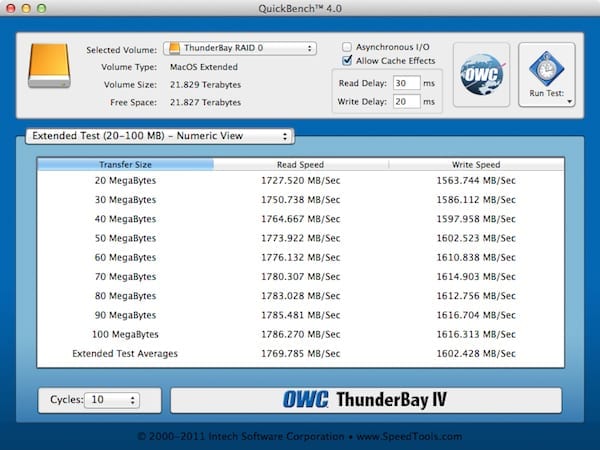Open the Extended Test view dropdown

(x=158, y=135)
